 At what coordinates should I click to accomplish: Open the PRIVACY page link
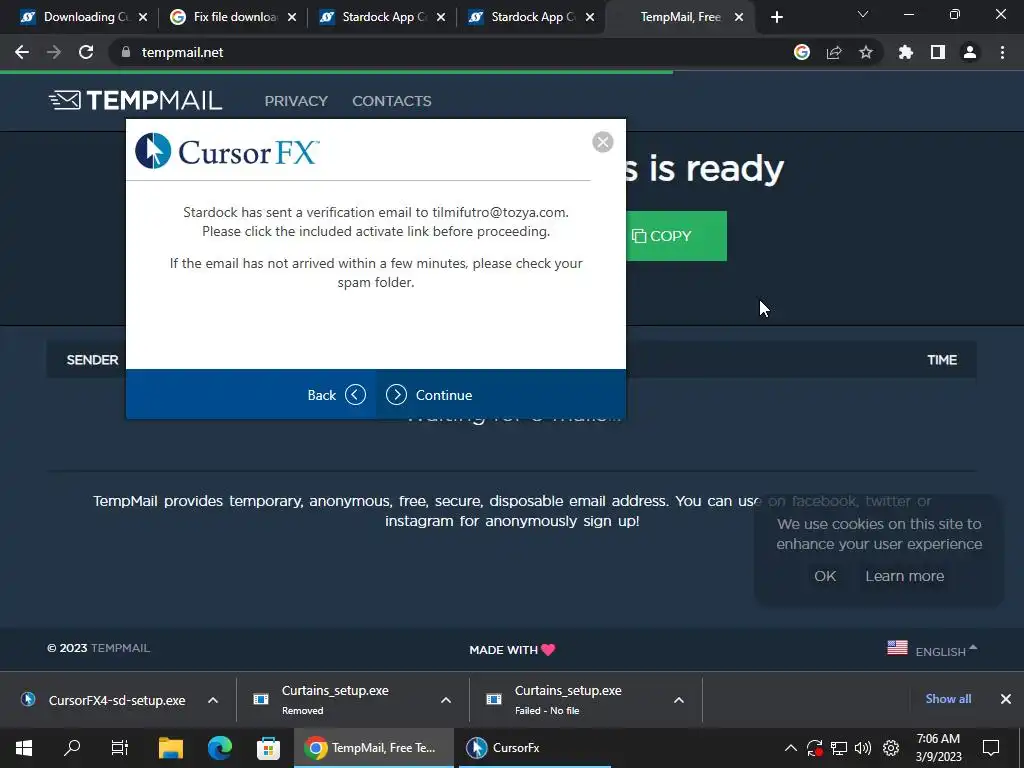tap(296, 101)
